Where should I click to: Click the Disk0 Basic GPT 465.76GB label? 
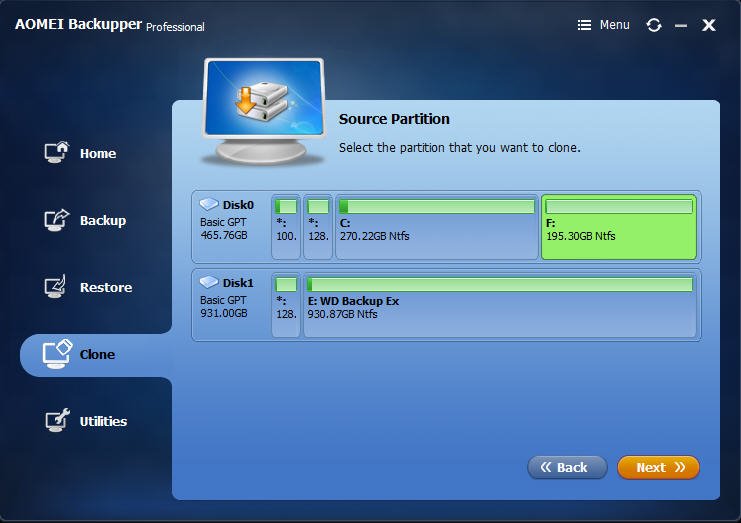tap(227, 220)
